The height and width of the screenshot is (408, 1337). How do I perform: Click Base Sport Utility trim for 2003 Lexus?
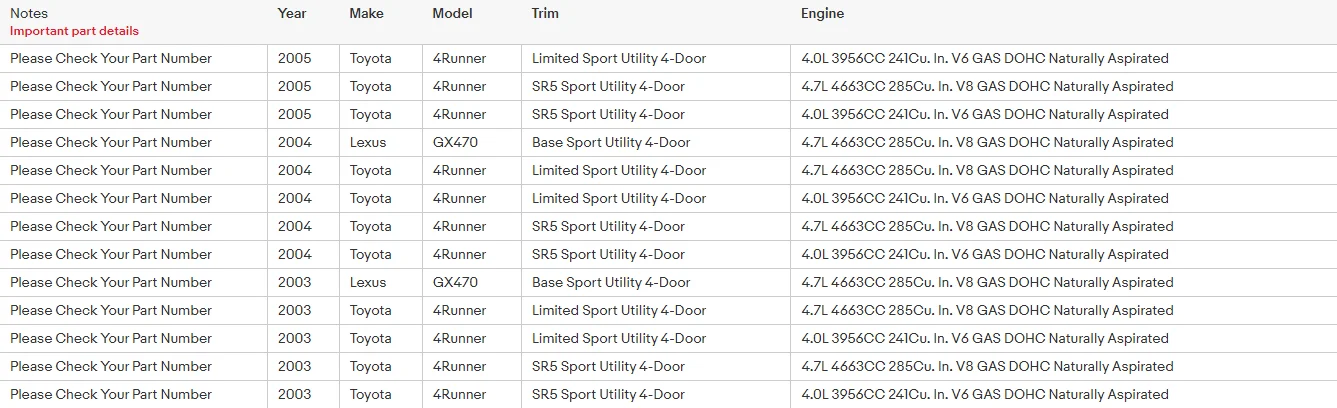pyautogui.click(x=611, y=282)
